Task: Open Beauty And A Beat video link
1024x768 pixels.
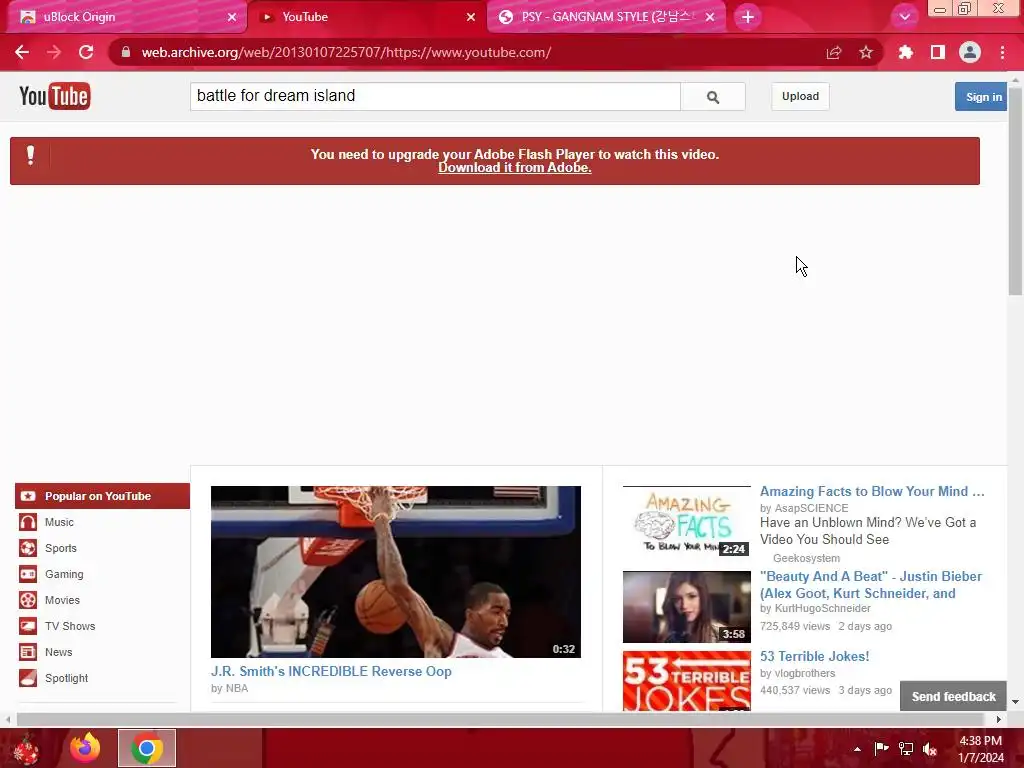Action: [871, 584]
